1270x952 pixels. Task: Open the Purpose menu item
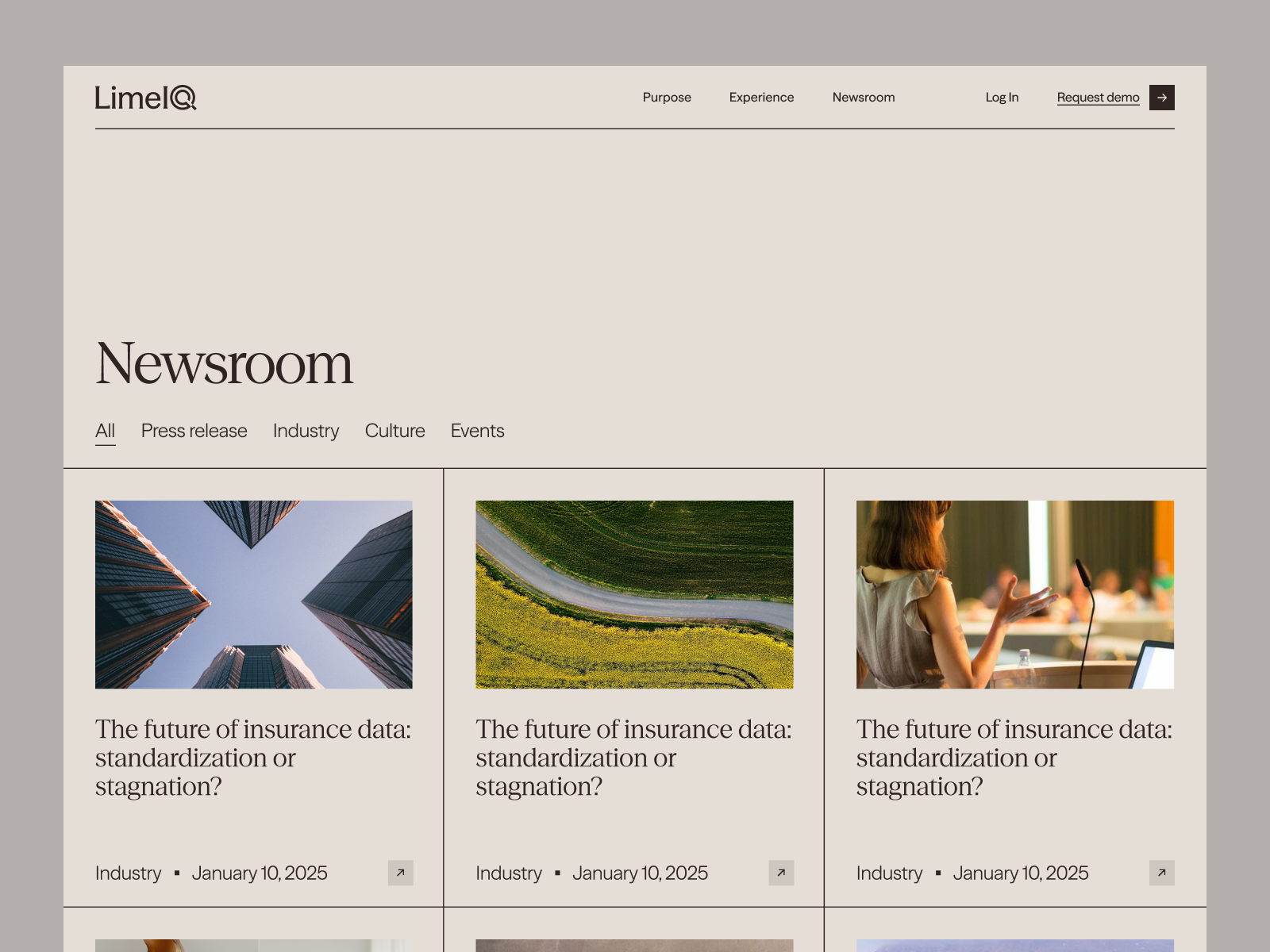667,98
